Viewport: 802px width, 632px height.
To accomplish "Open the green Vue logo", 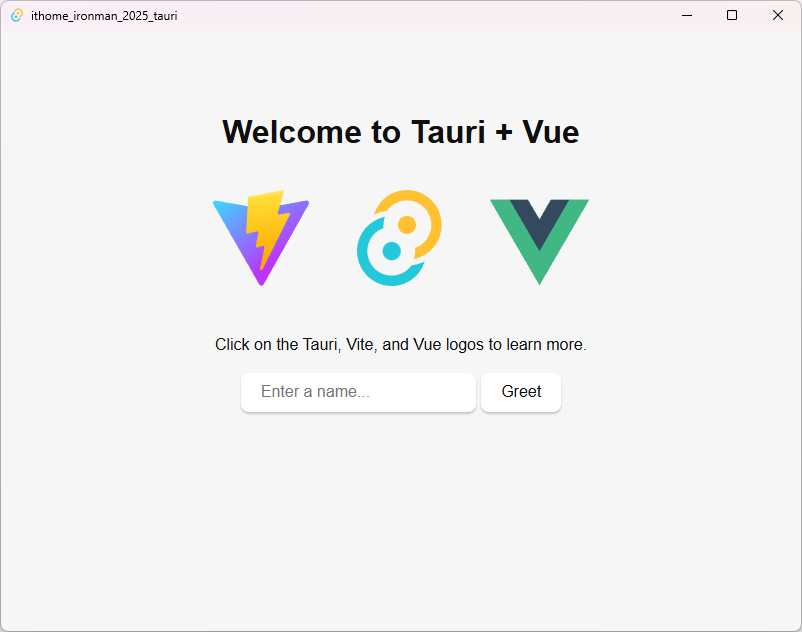I will (x=540, y=242).
